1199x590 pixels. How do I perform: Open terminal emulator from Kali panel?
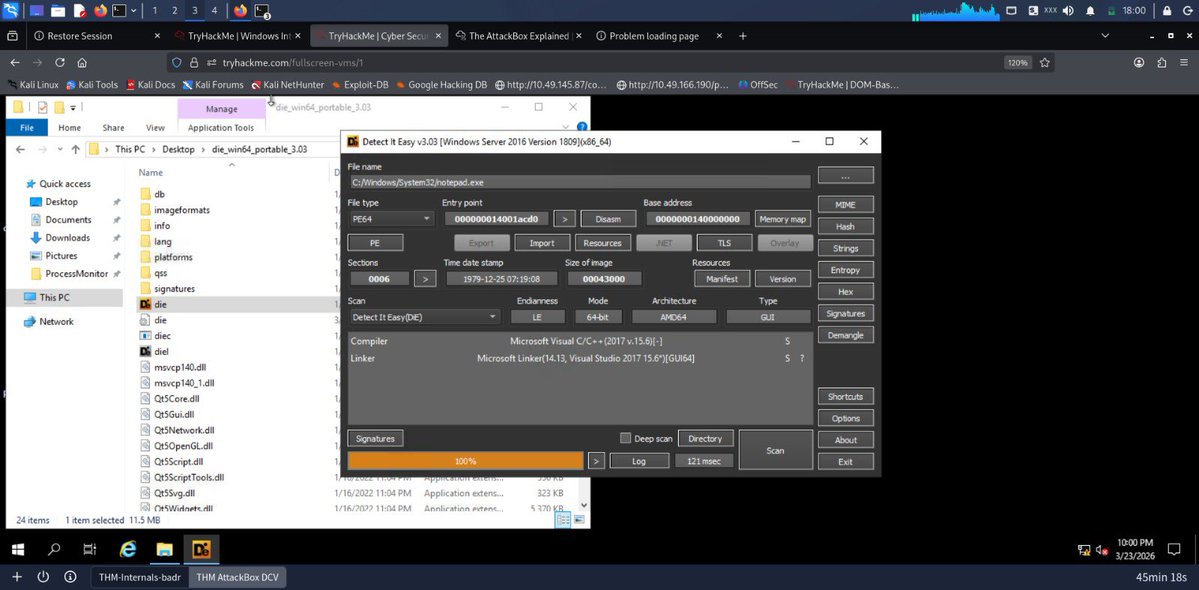(x=120, y=11)
